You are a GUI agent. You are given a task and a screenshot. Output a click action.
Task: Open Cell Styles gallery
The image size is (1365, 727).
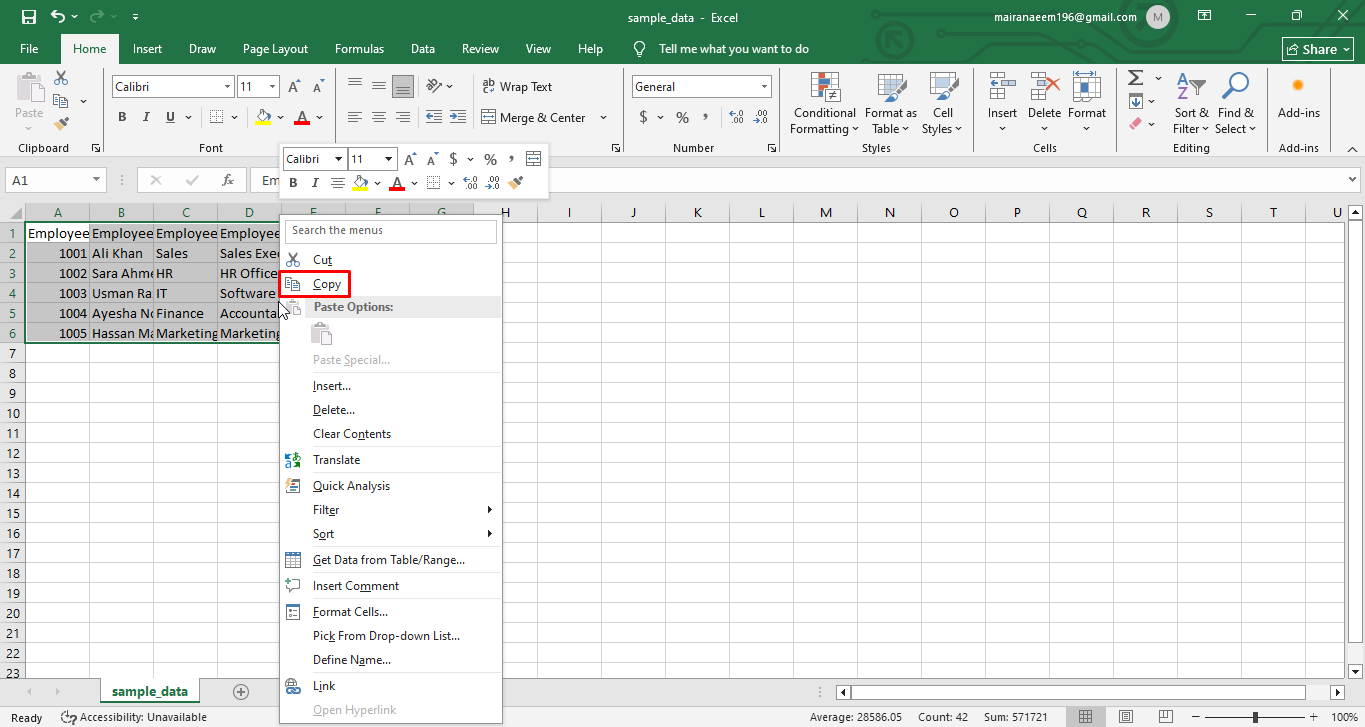(x=942, y=104)
